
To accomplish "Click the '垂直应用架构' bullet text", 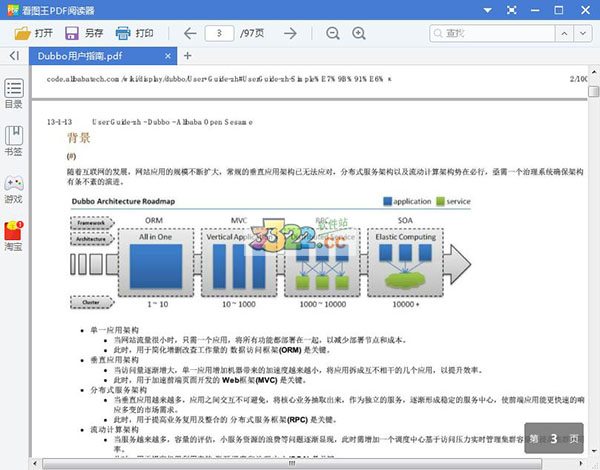I will point(114,360).
